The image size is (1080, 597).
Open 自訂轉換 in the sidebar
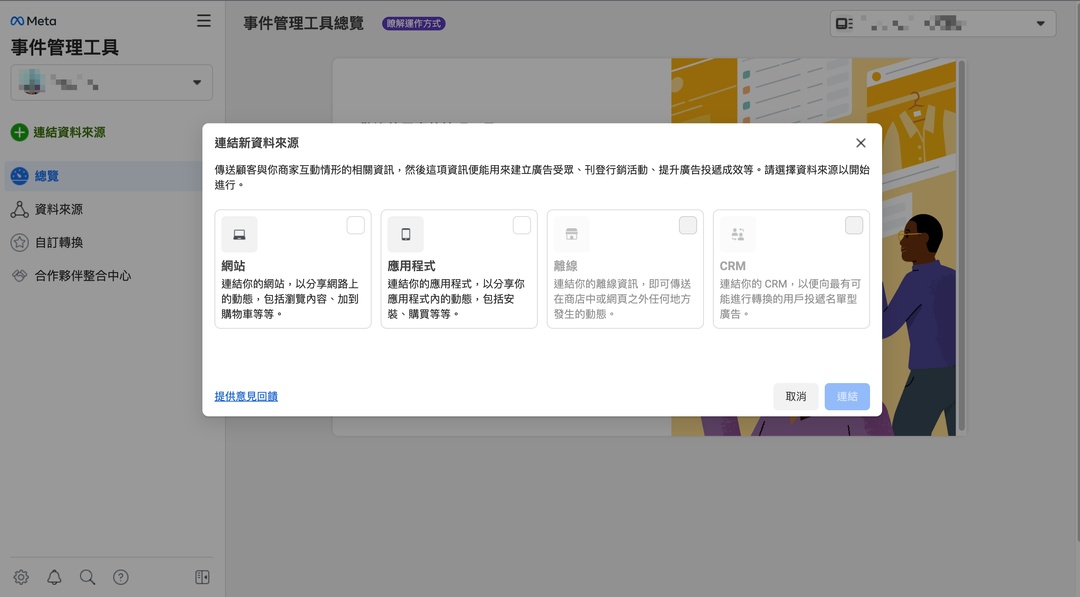(x=59, y=242)
